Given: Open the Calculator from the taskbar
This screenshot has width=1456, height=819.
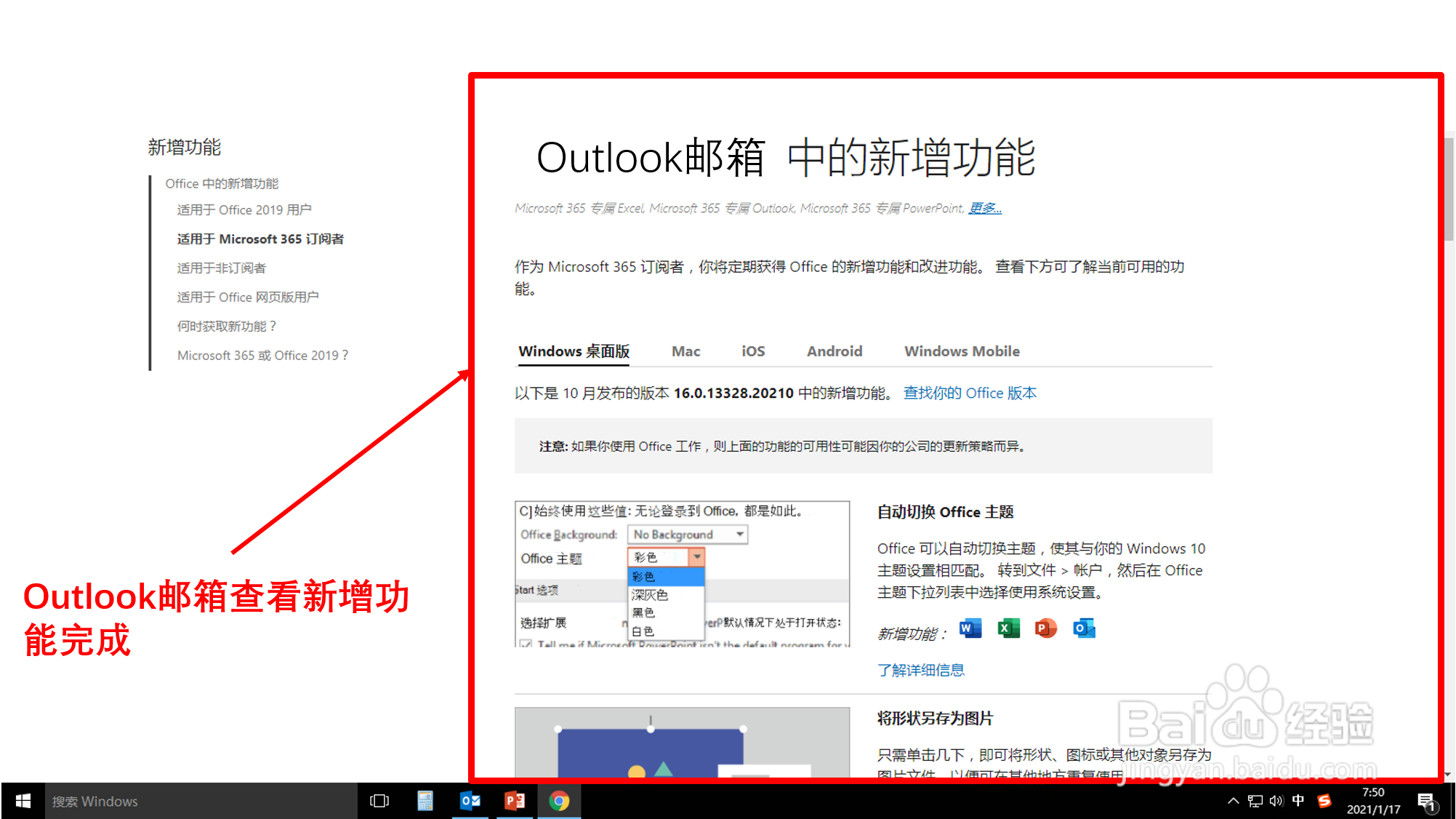Looking at the screenshot, I should pyautogui.click(x=426, y=801).
